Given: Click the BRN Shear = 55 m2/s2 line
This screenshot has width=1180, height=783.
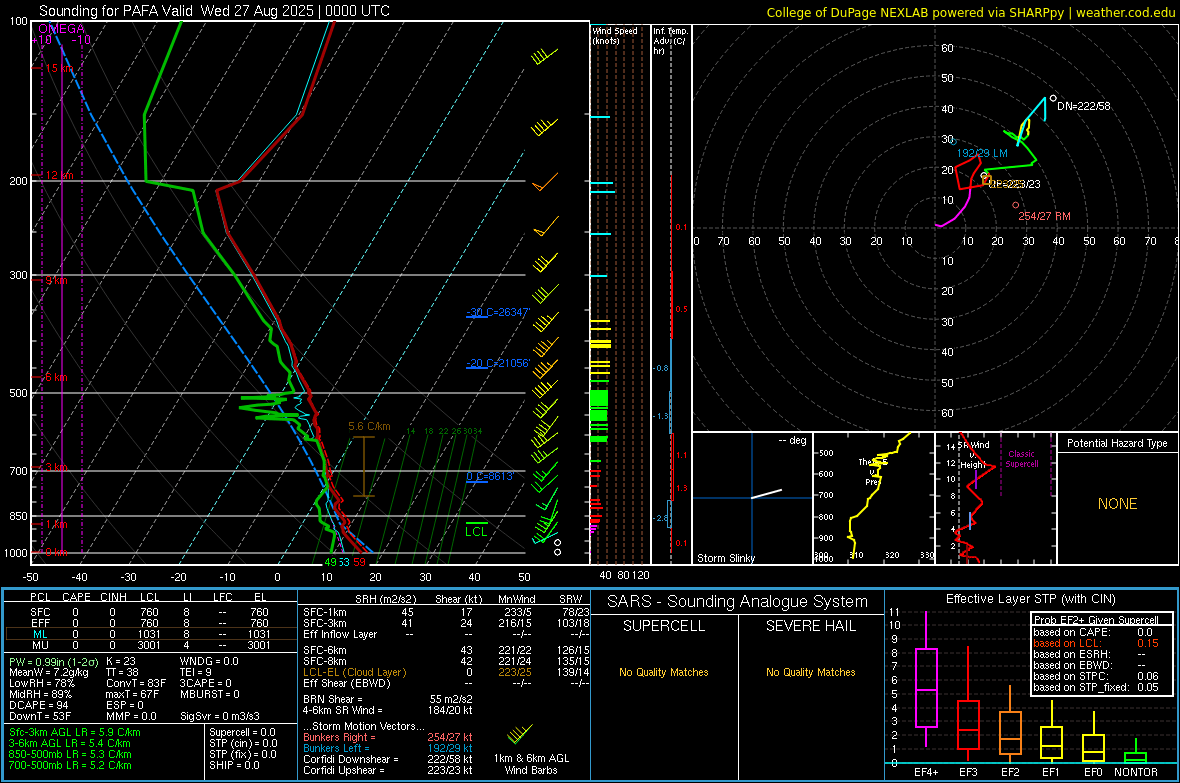Looking at the screenshot, I should click(x=388, y=699).
